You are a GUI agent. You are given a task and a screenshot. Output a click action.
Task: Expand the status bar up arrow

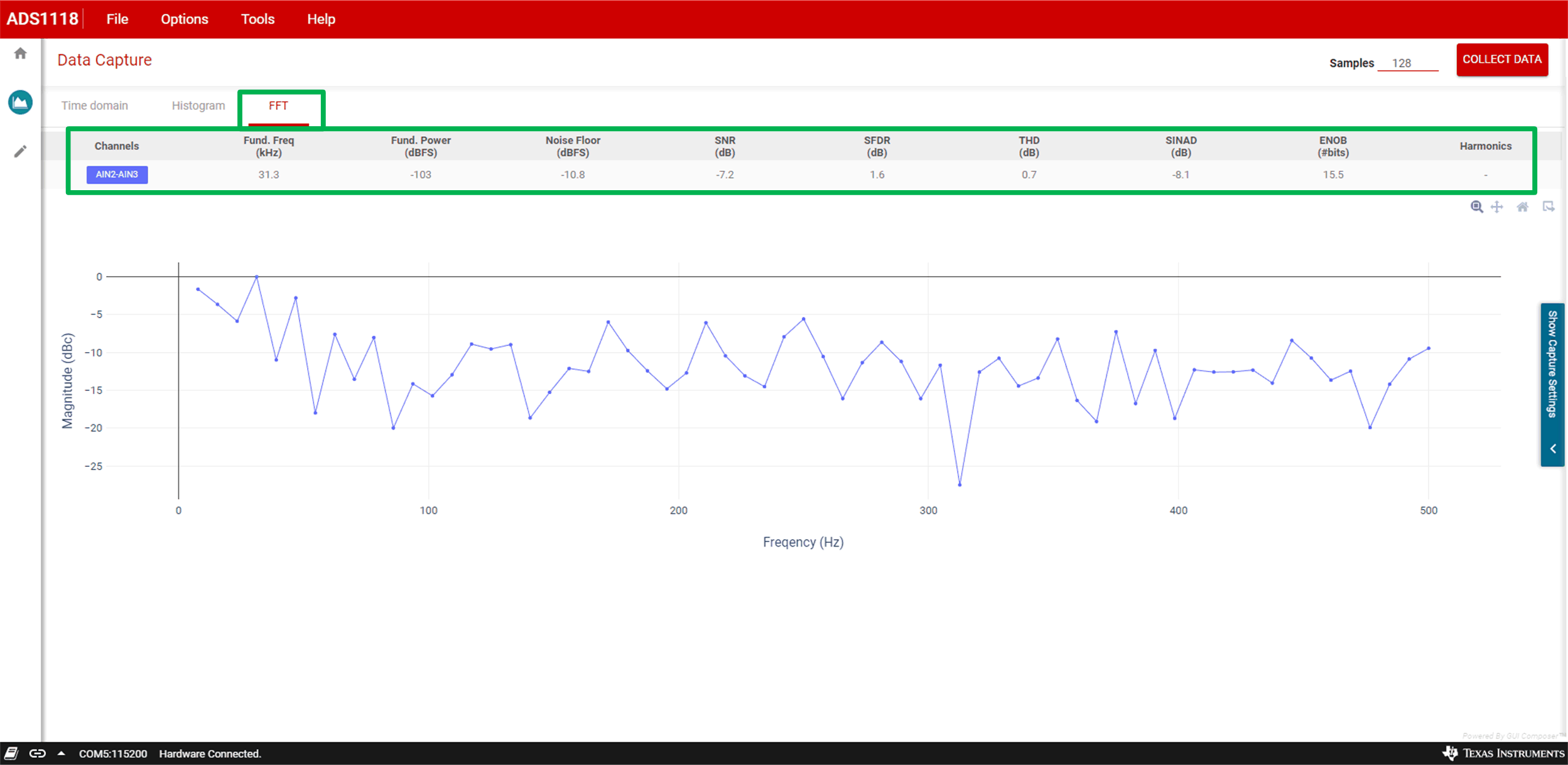click(61, 753)
